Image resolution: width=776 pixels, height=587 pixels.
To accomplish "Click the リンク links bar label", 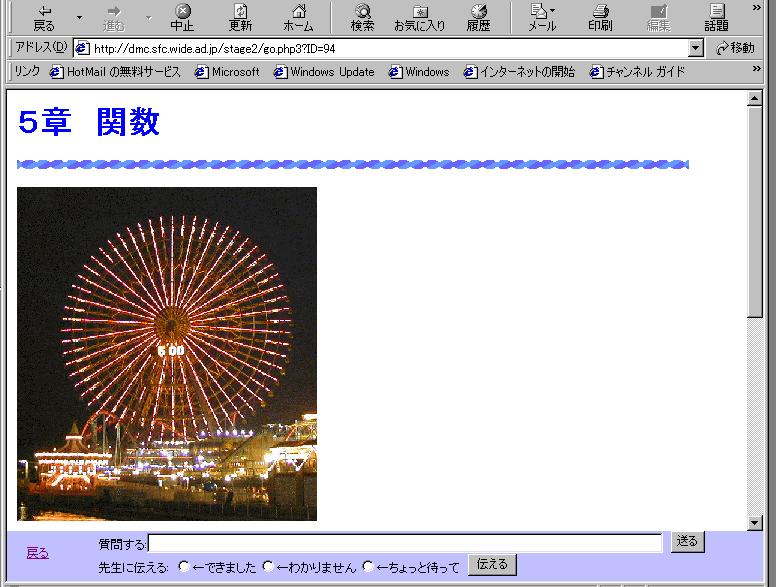I will 27,72.
